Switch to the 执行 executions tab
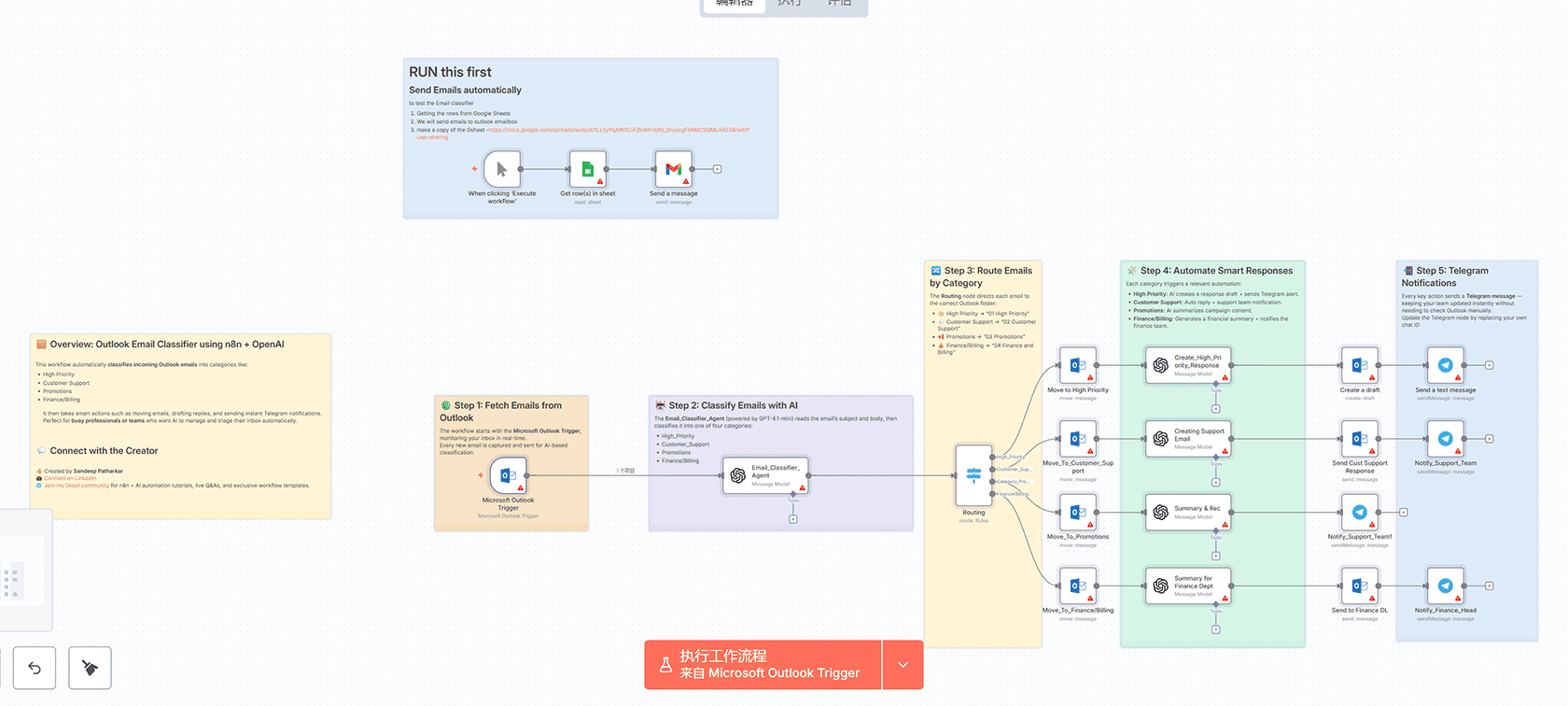The image size is (1568, 706). (790, 5)
